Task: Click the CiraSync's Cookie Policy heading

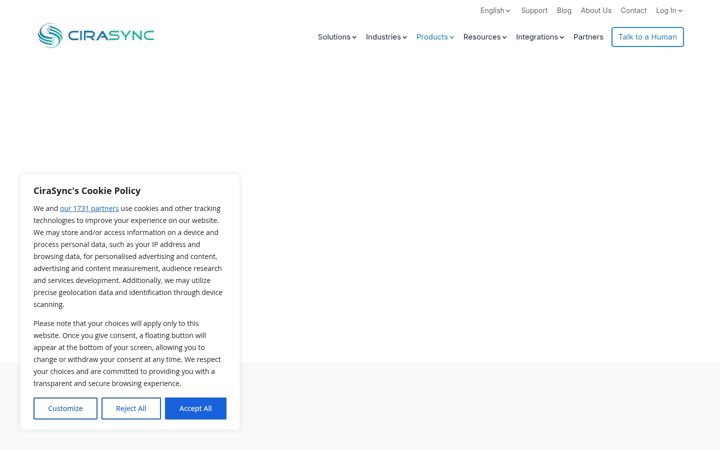Action: click(87, 191)
